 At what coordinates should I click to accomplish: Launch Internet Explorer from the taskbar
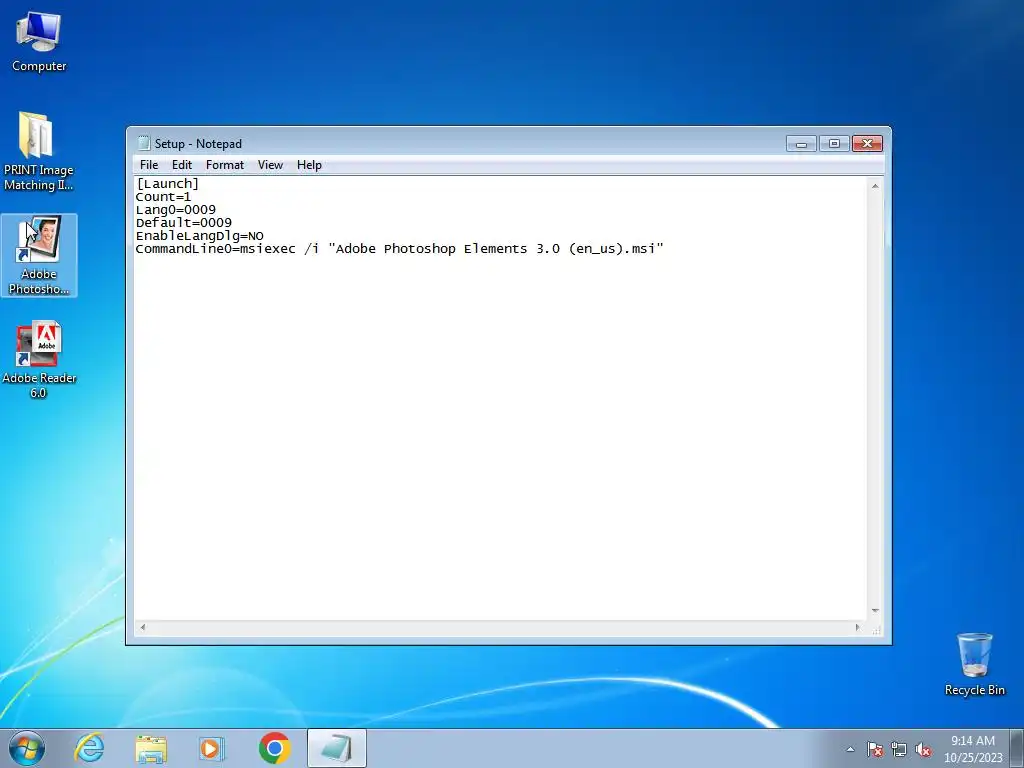[89, 748]
